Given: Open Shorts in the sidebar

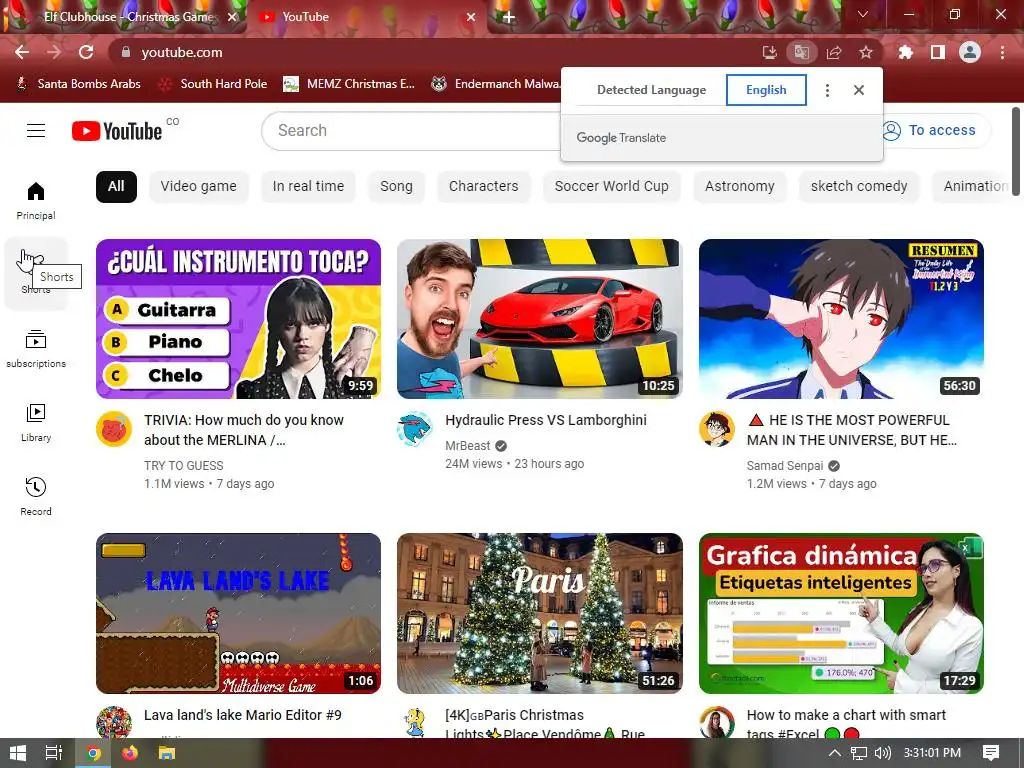Looking at the screenshot, I should [x=36, y=274].
